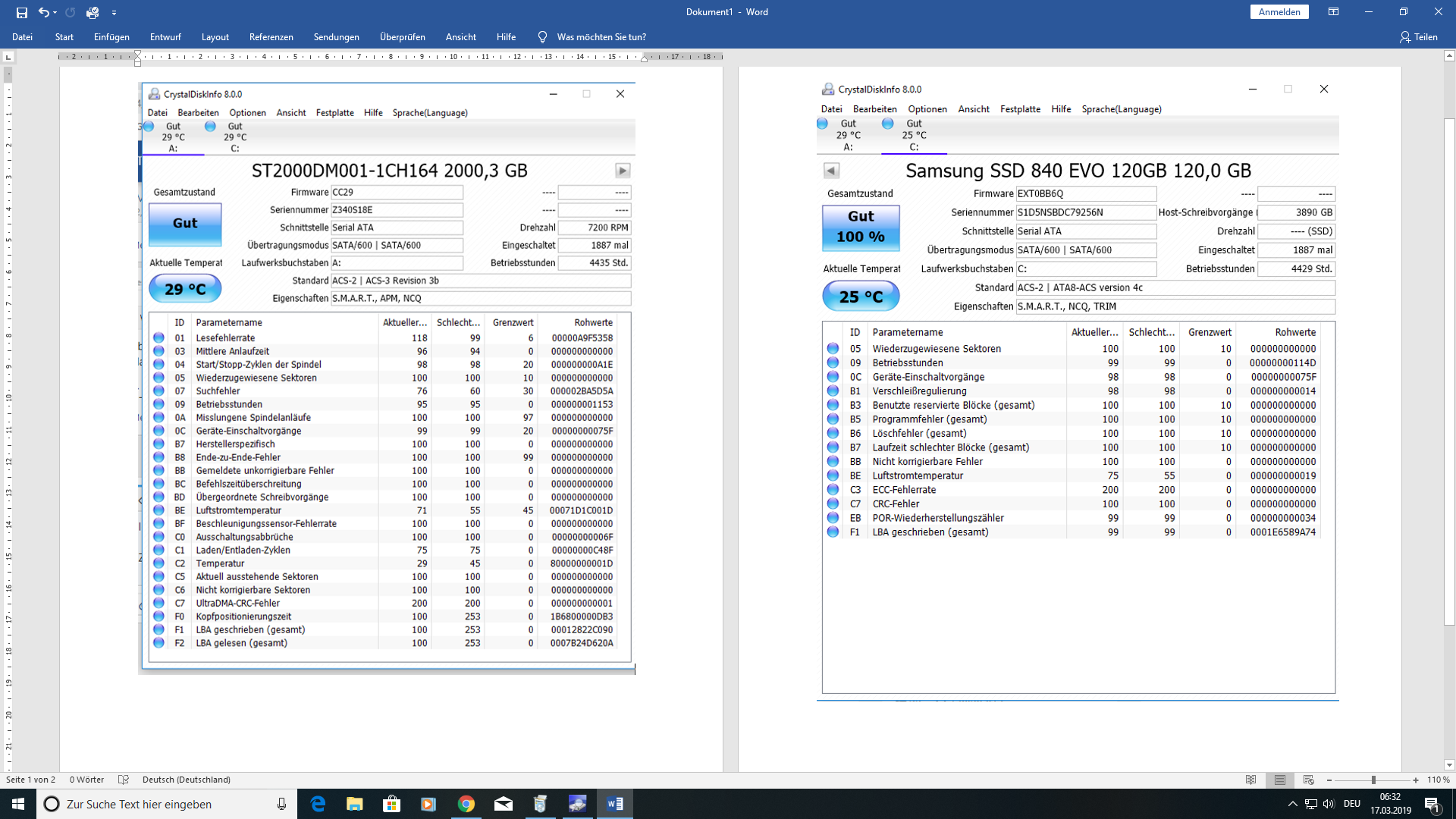This screenshot has height=819, width=1456.
Task: Show hidden tray icons chevron
Action: pyautogui.click(x=1292, y=804)
